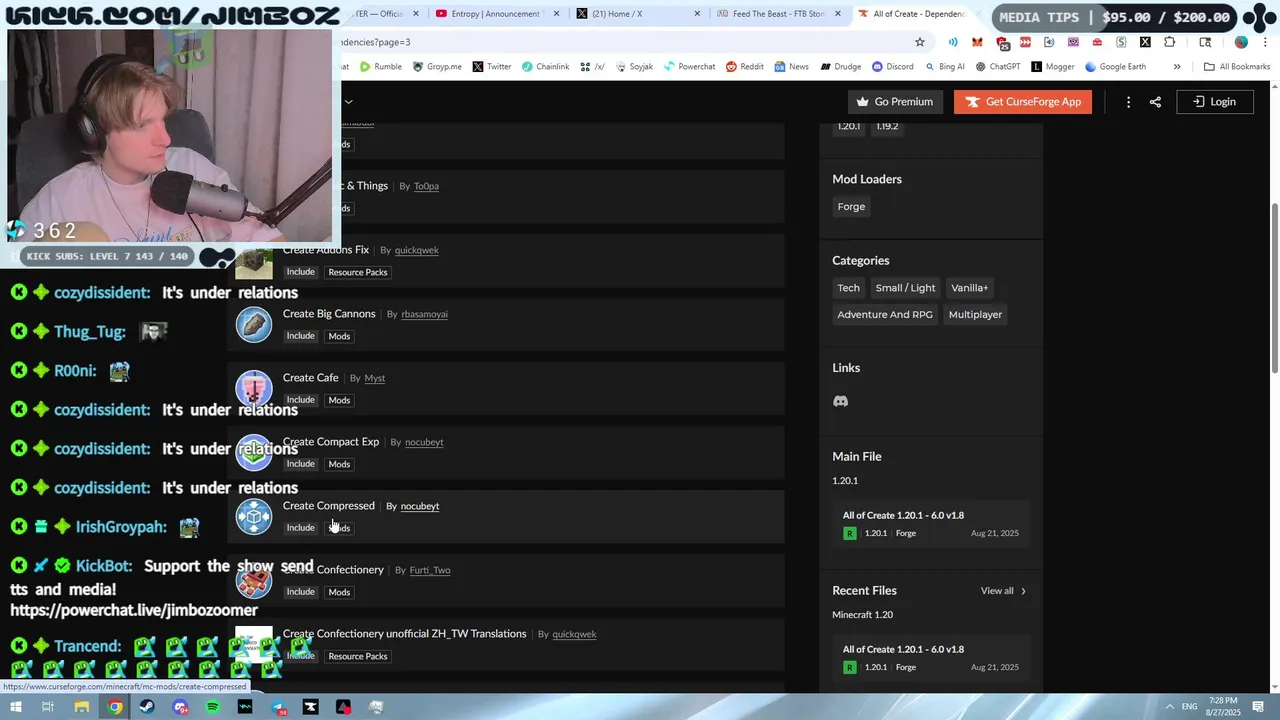1280x720 pixels.
Task: Open author rbasamoyai's profile
Action: [424, 314]
